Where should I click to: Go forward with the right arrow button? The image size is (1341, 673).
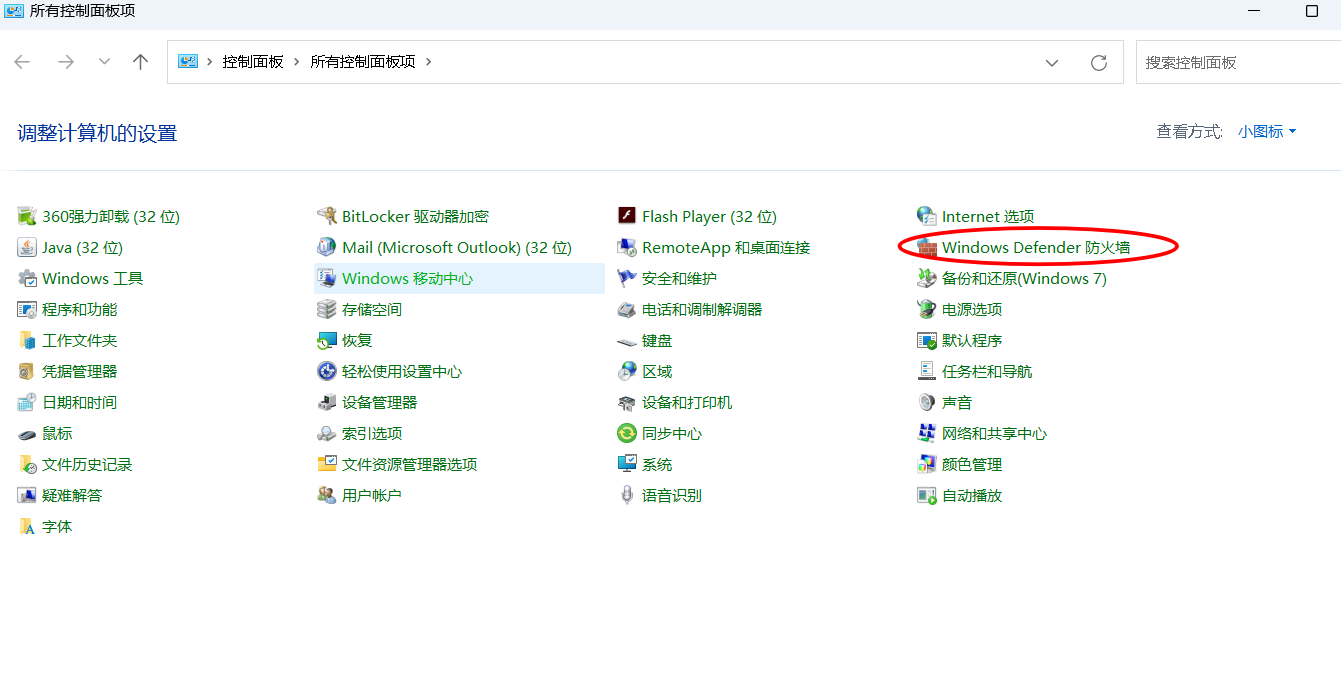tap(66, 62)
